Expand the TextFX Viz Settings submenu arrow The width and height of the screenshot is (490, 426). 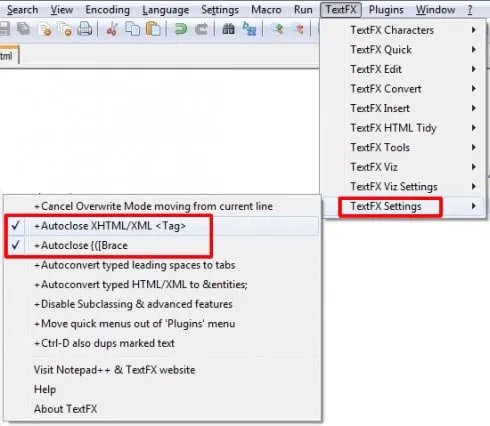tap(474, 187)
